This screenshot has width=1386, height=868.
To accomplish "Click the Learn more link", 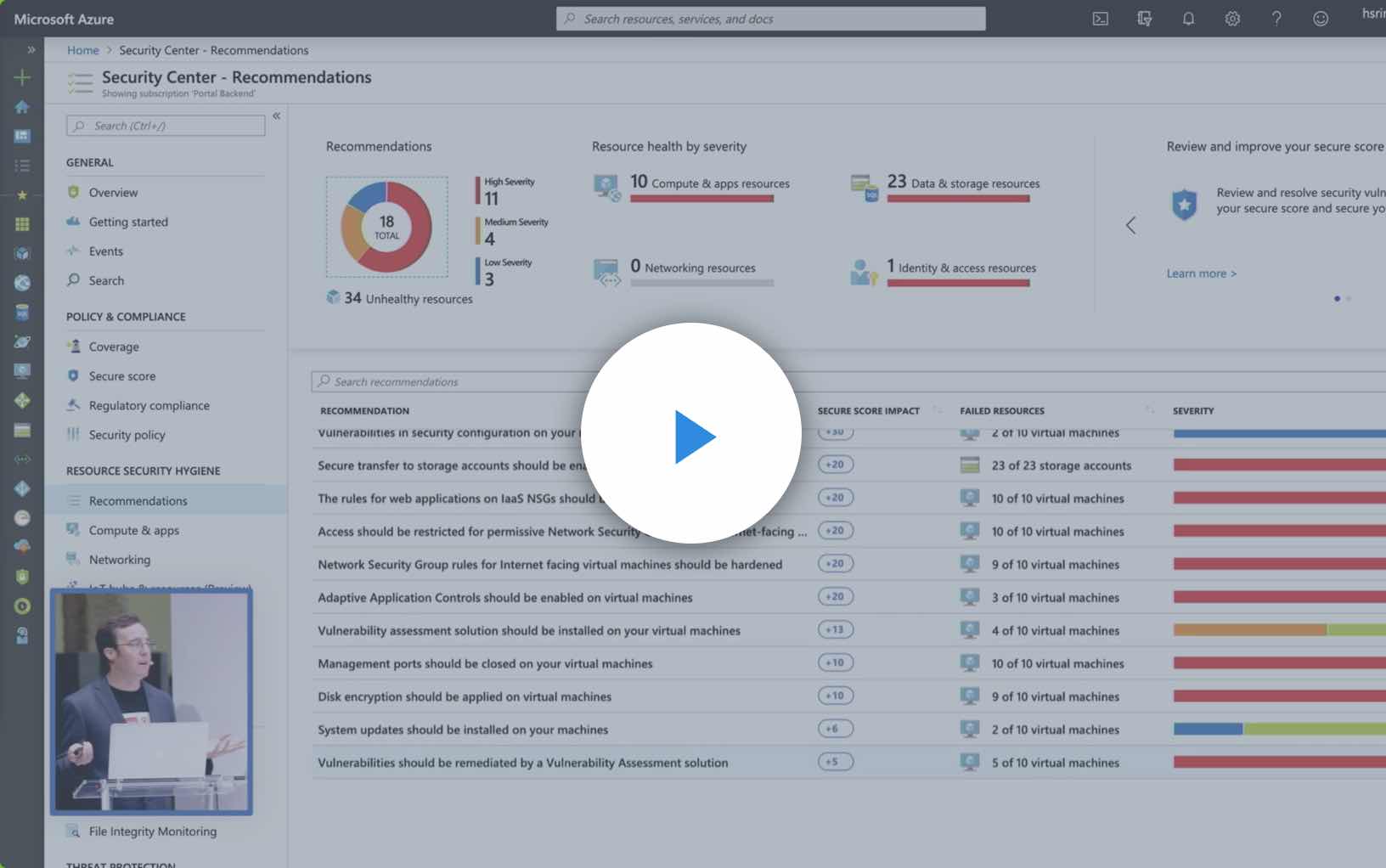I will [1201, 273].
